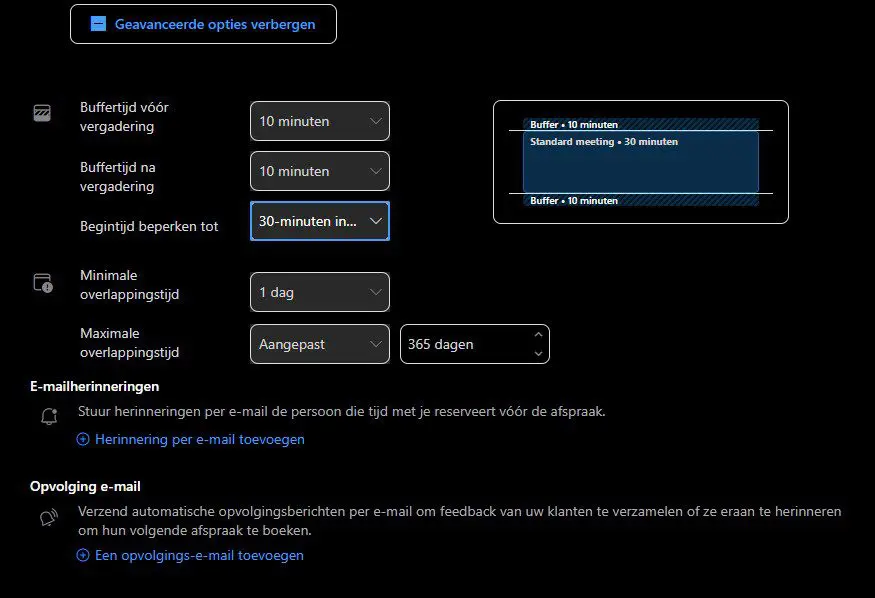Open the Begintijd beperken tot dropdown
The height and width of the screenshot is (598, 875).
point(319,221)
